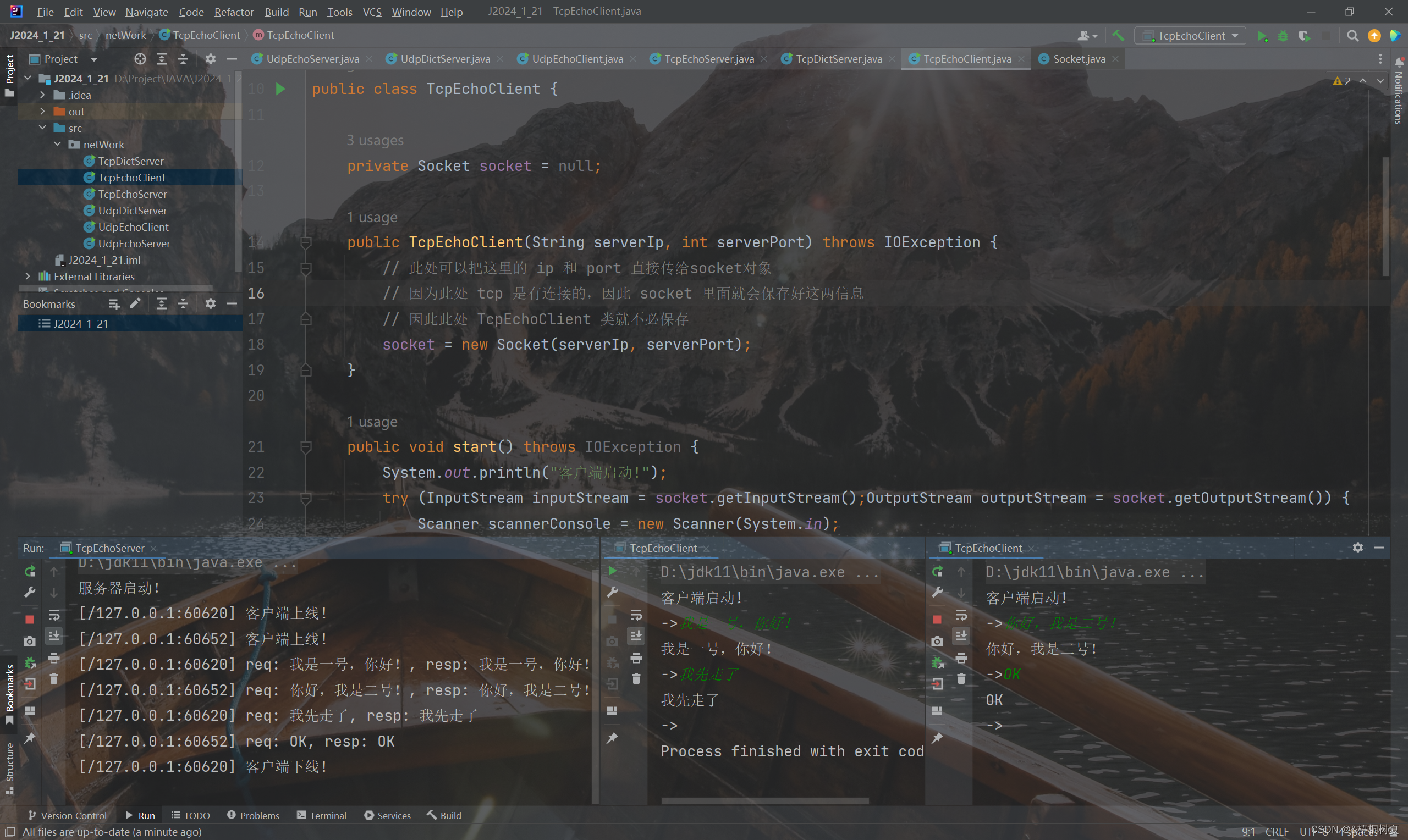
Task: Open Version Control tool window
Action: [x=67, y=815]
